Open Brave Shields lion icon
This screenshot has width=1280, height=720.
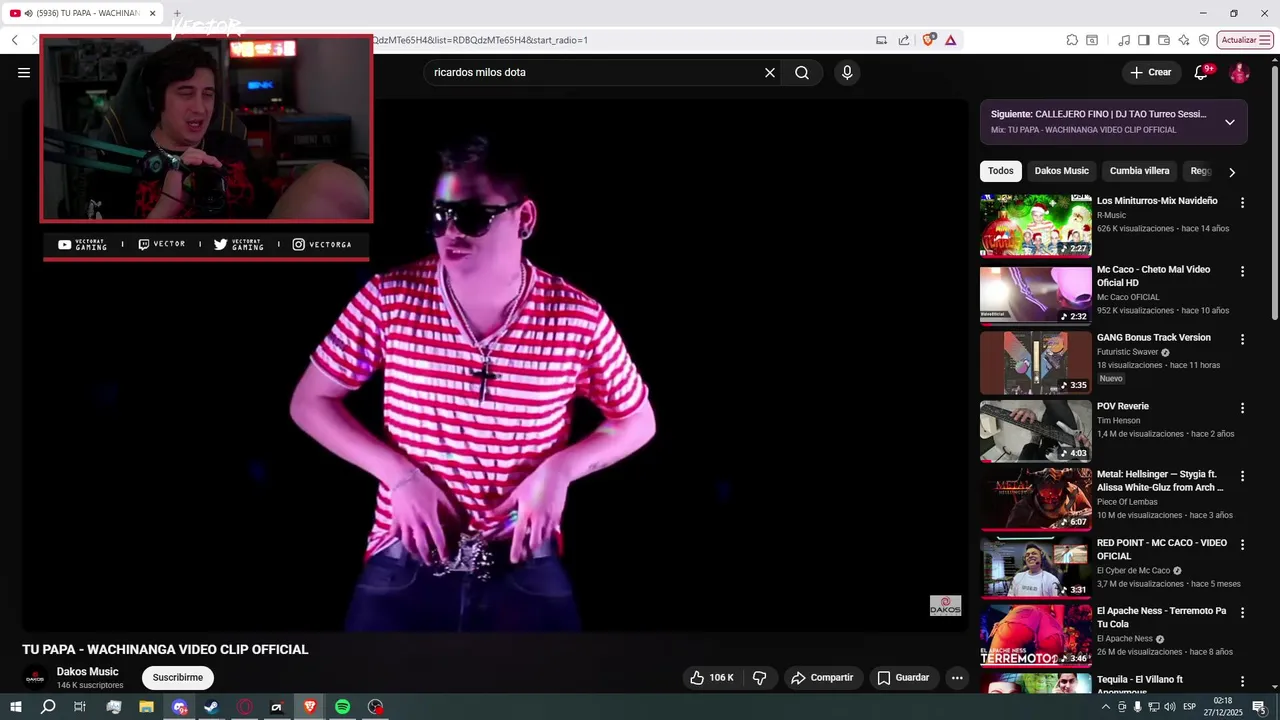(929, 40)
